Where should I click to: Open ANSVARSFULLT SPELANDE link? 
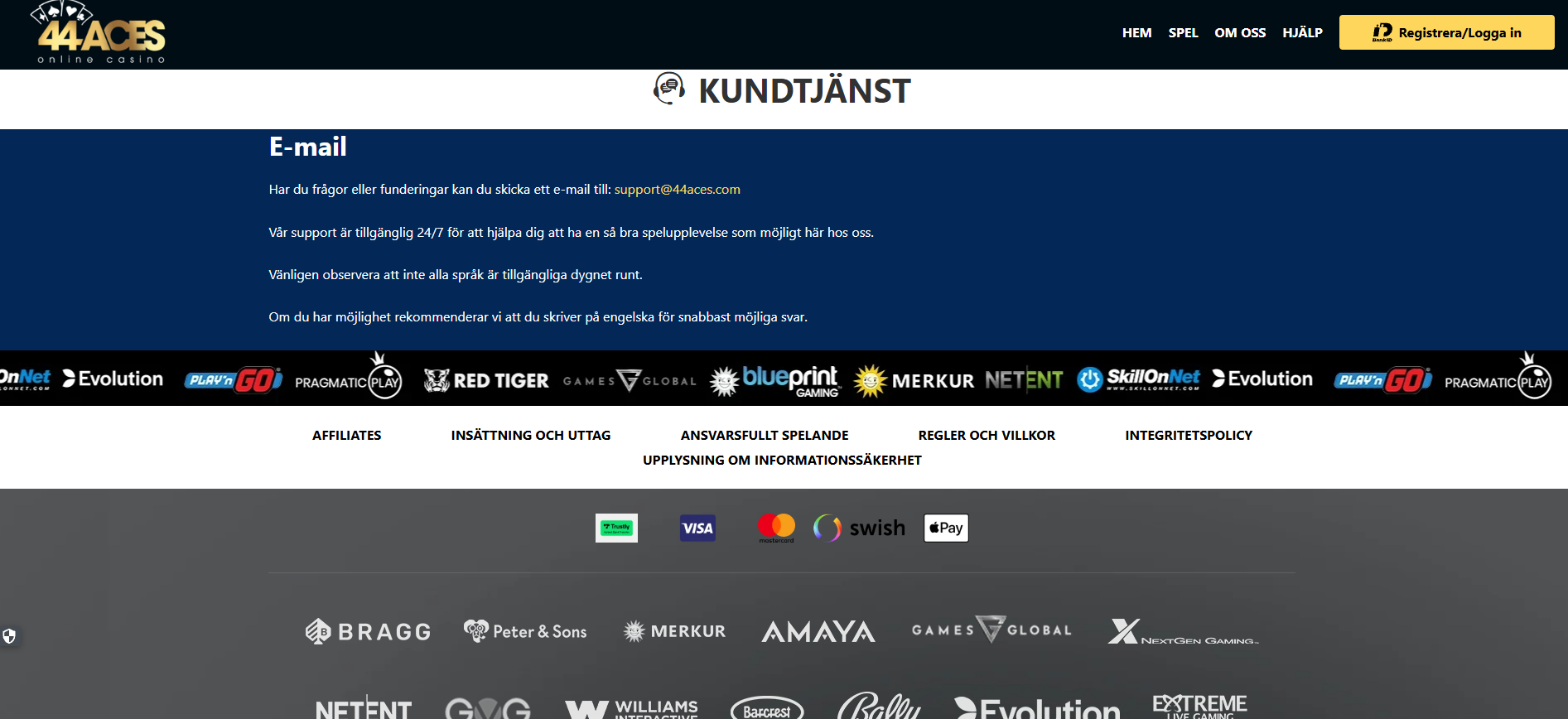[765, 436]
